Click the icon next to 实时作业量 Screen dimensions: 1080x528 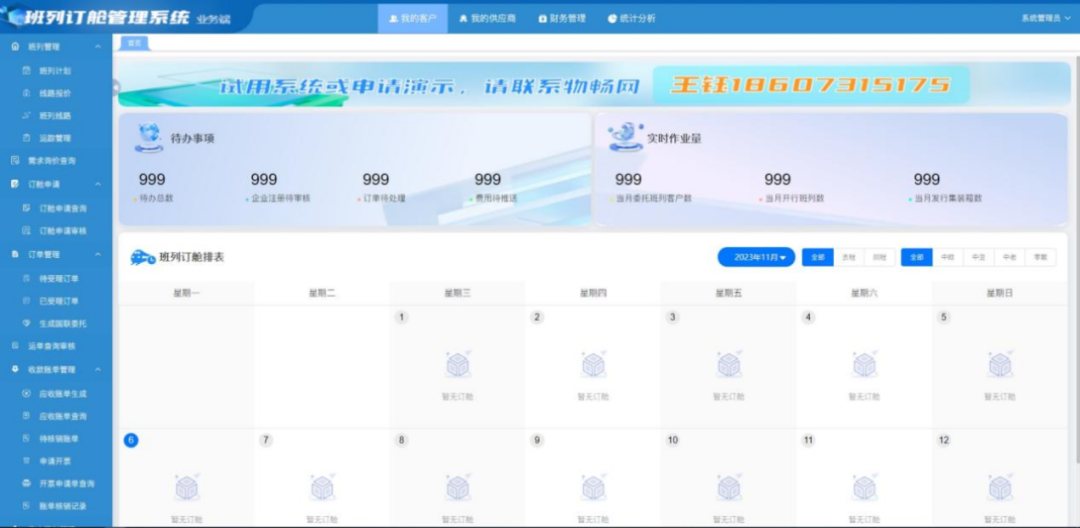coord(625,137)
